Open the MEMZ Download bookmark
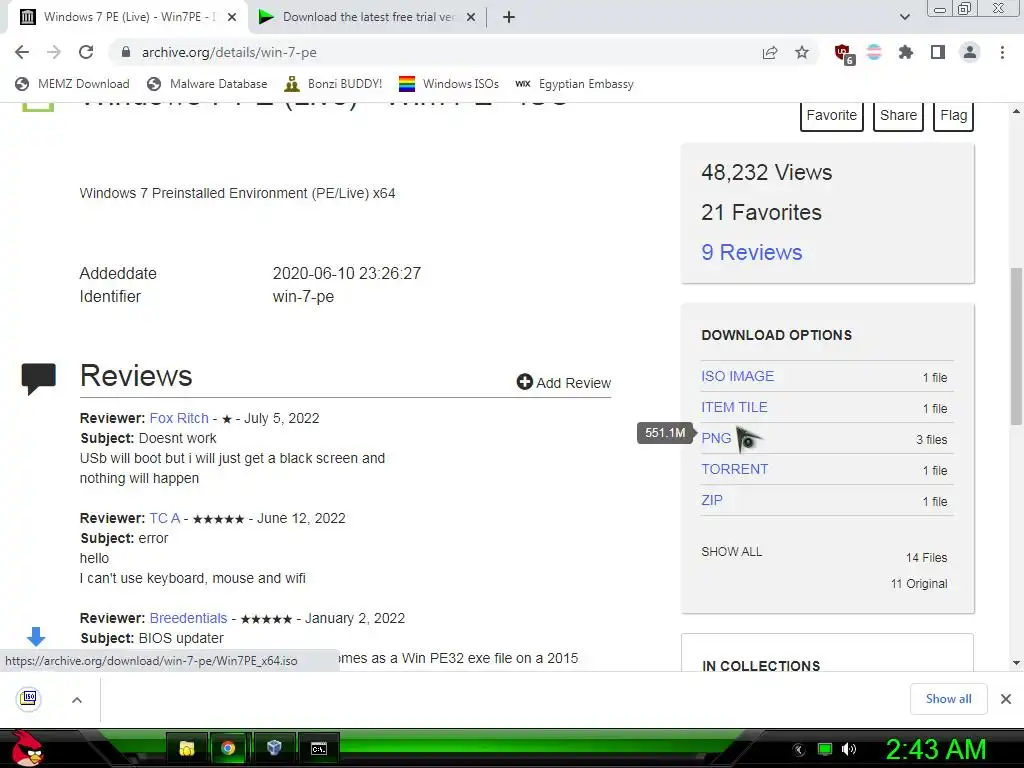The height and width of the screenshot is (768, 1024). click(72, 84)
